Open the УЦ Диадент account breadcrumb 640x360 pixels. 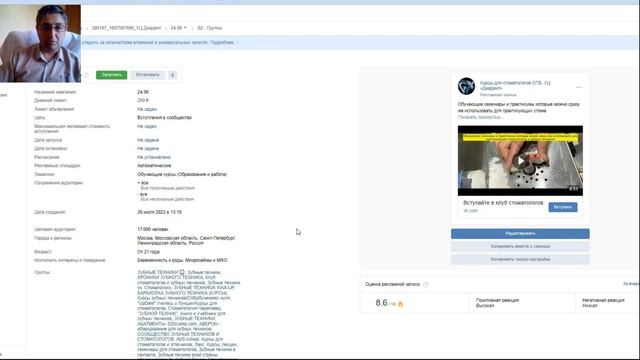(126, 28)
